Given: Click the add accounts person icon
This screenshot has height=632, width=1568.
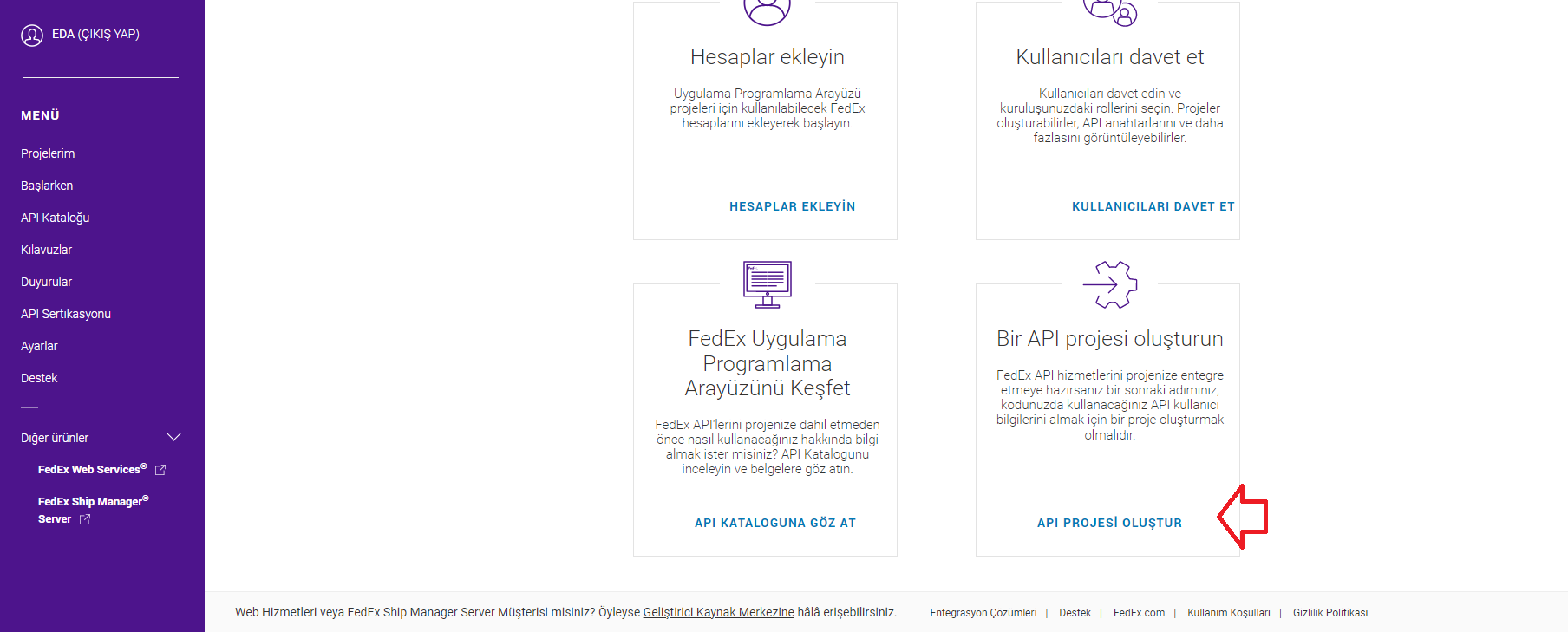Looking at the screenshot, I should tap(768, 10).
